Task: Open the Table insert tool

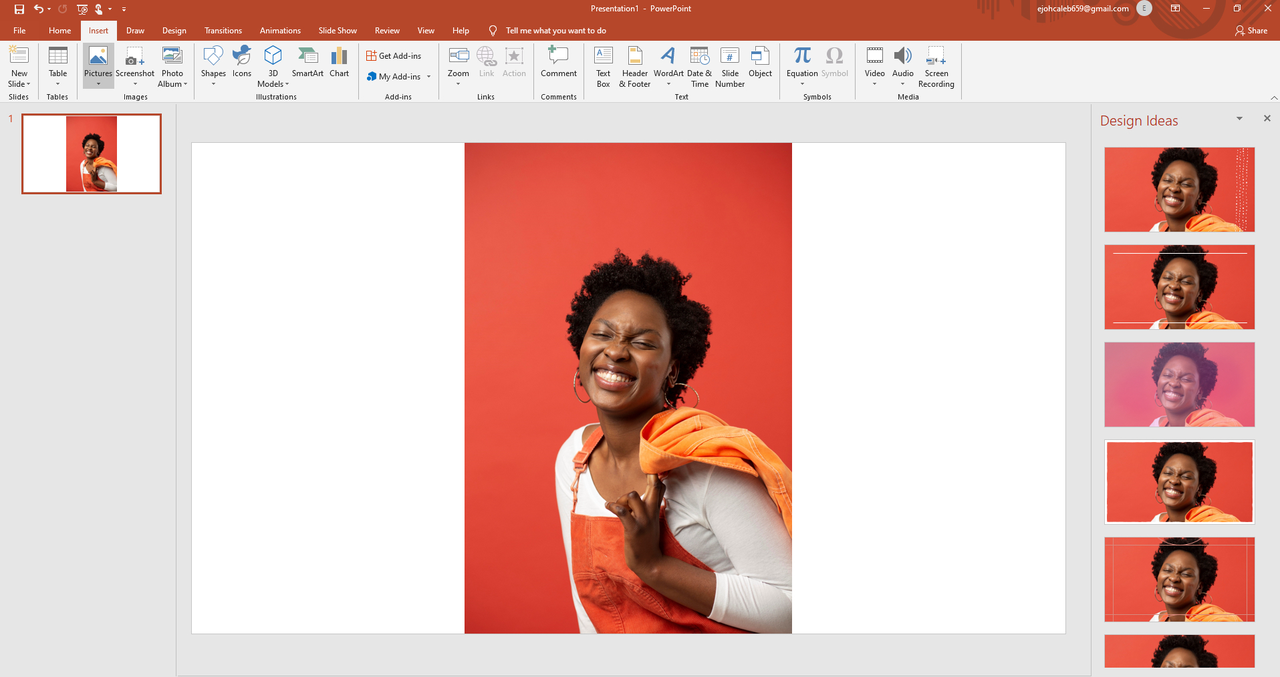Action: [x=58, y=67]
